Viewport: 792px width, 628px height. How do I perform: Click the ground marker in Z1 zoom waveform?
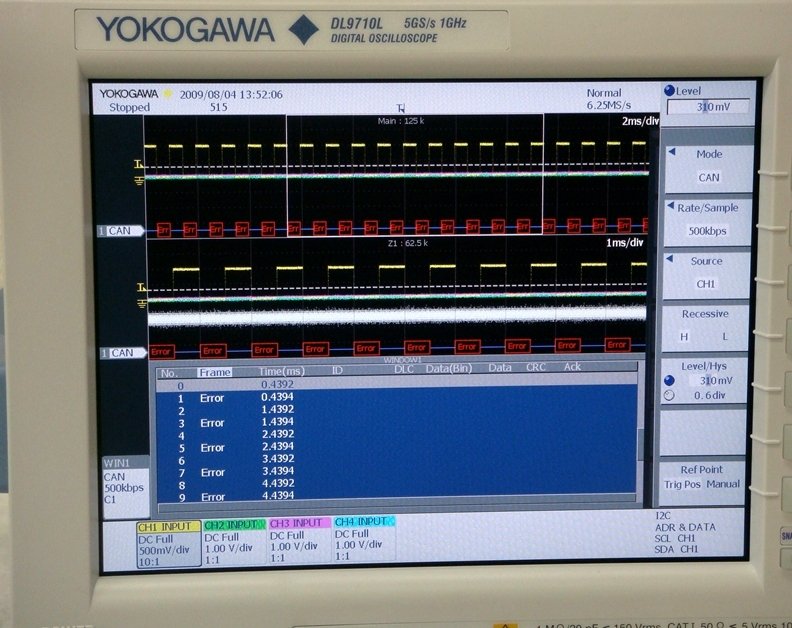tap(142, 303)
